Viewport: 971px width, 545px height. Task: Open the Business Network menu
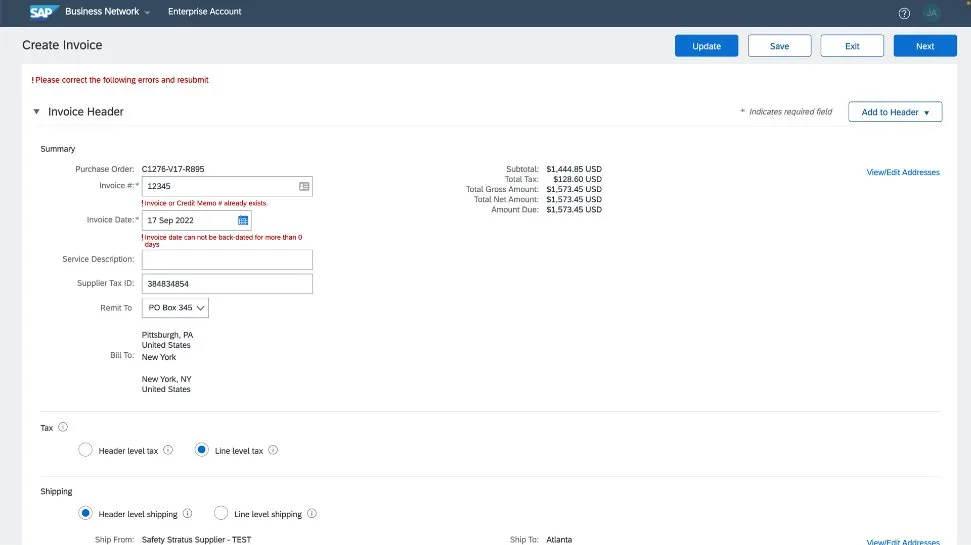coord(107,12)
